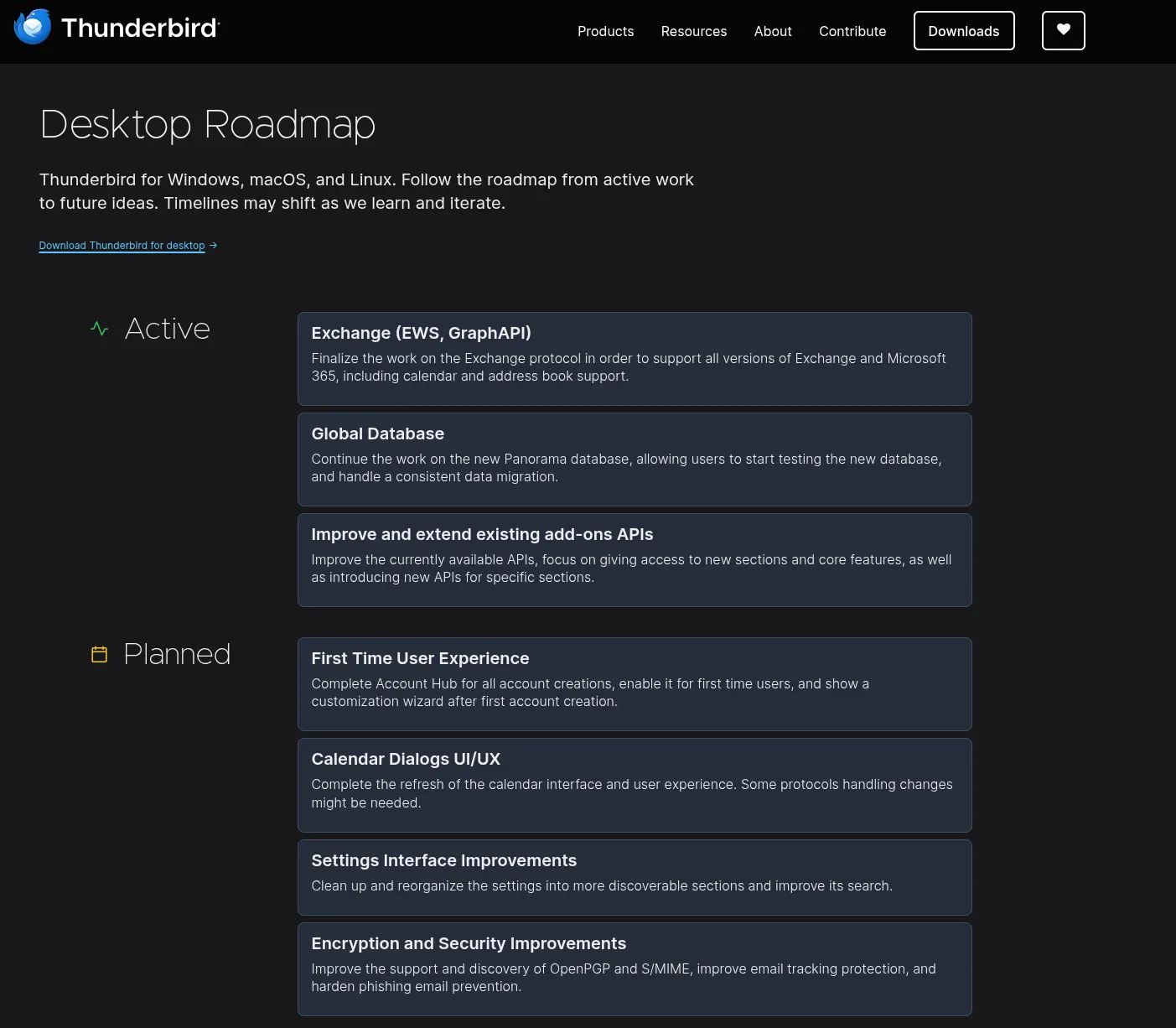Open the Products navigation dropdown

[605, 31]
